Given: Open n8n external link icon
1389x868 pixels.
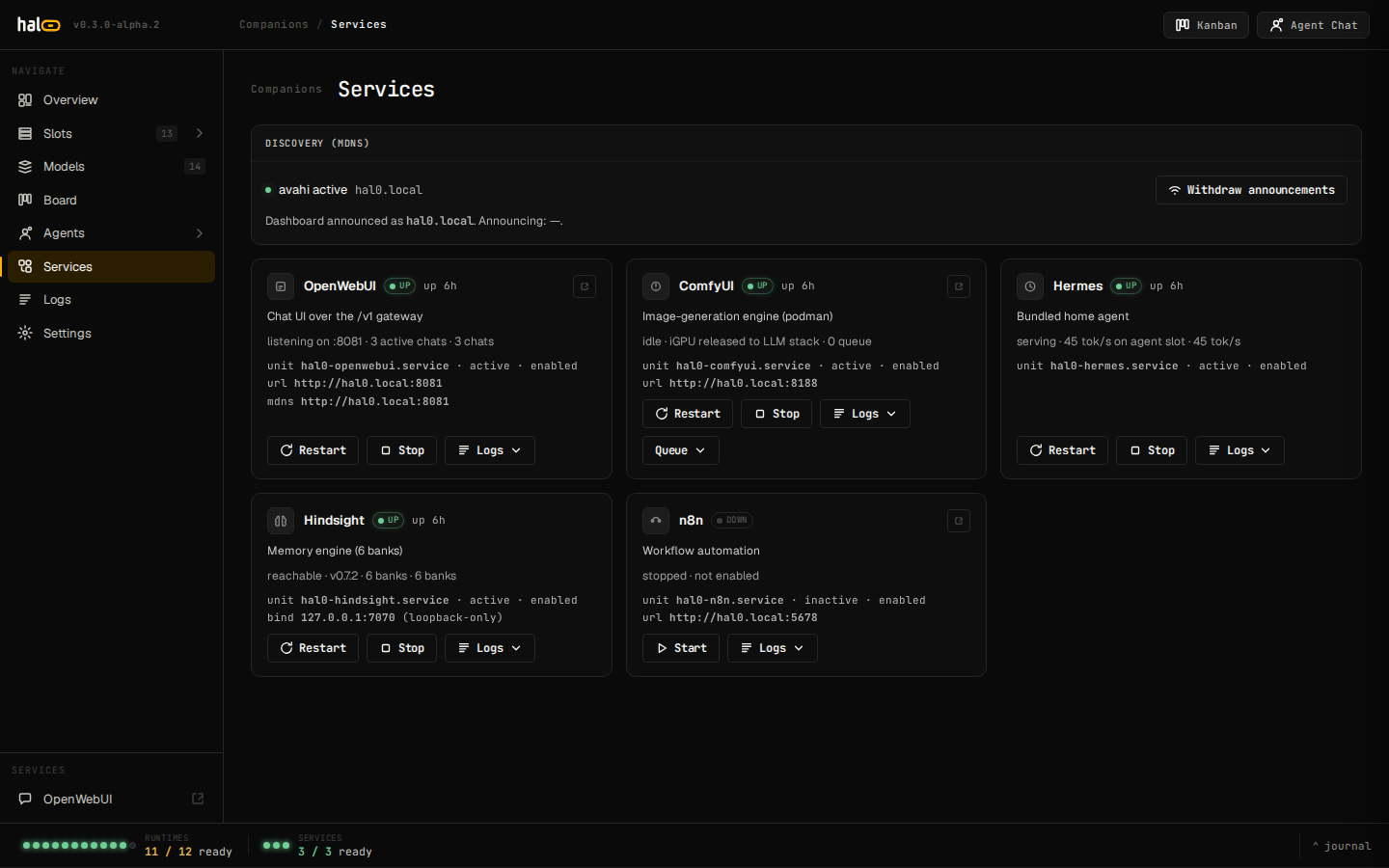Looking at the screenshot, I should pyautogui.click(x=959, y=521).
